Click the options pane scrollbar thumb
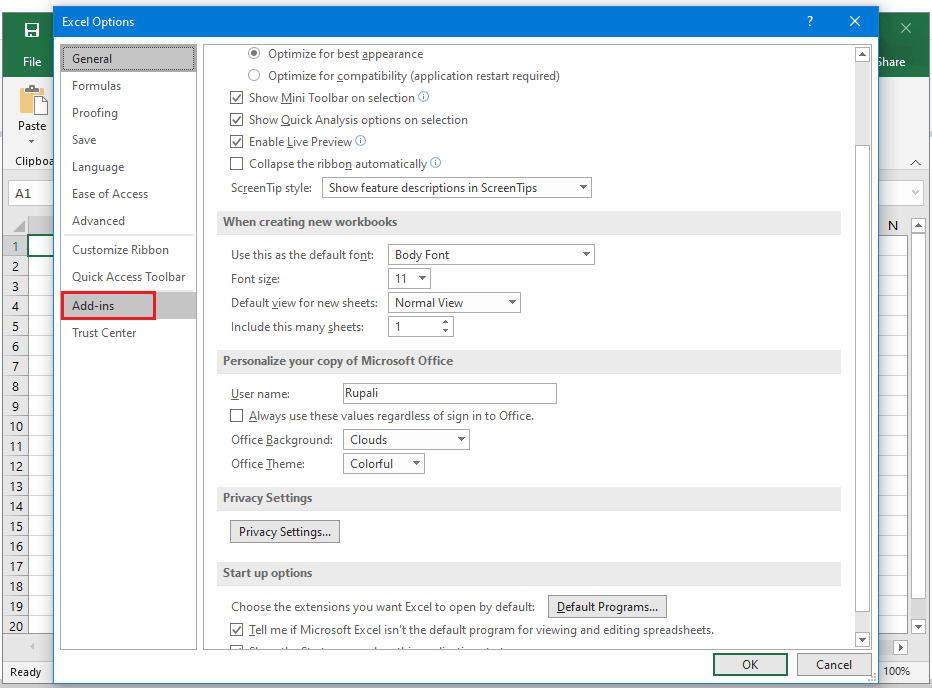 pyautogui.click(x=862, y=378)
